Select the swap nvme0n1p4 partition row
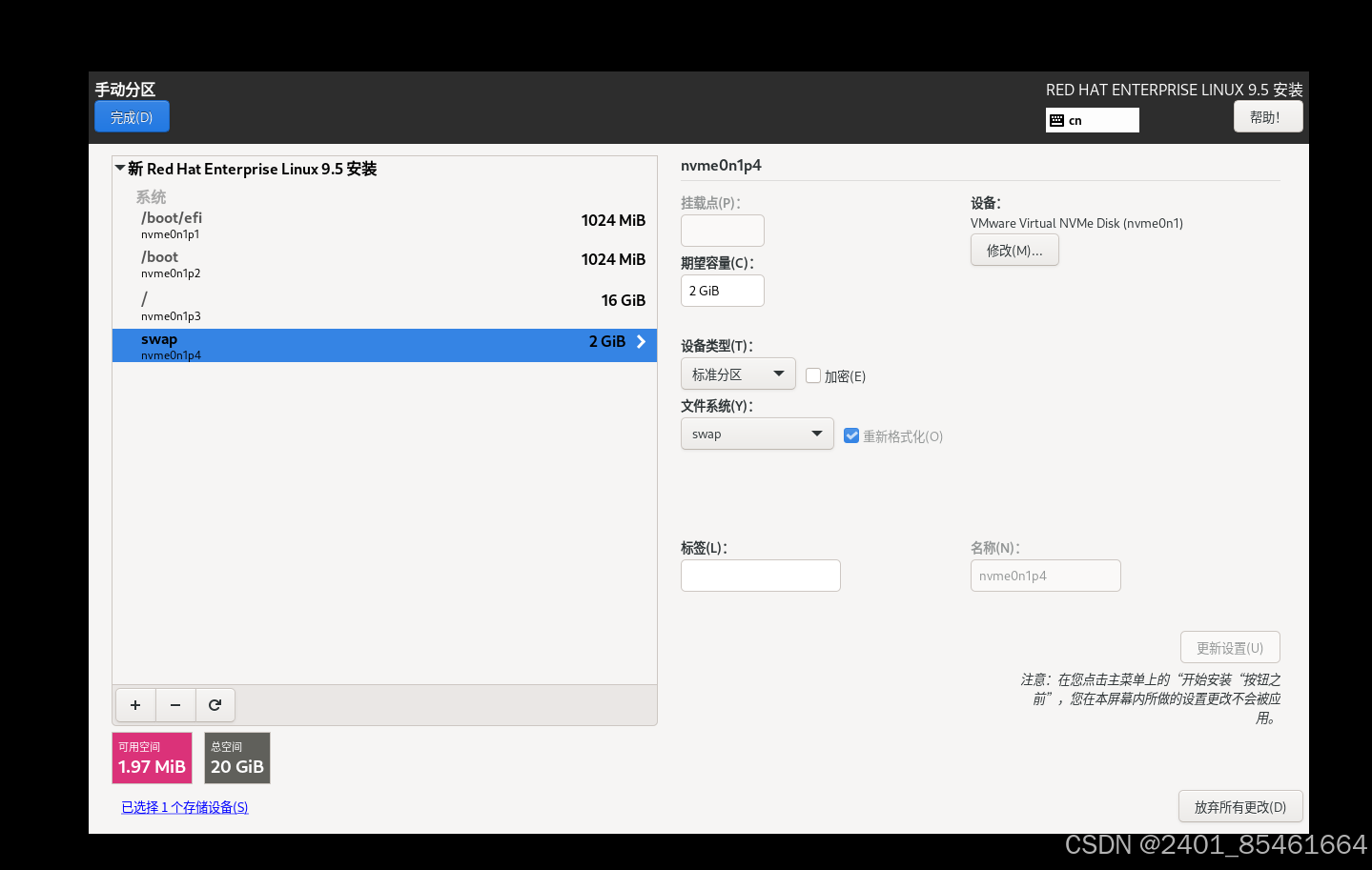The image size is (1372, 870). point(384,345)
